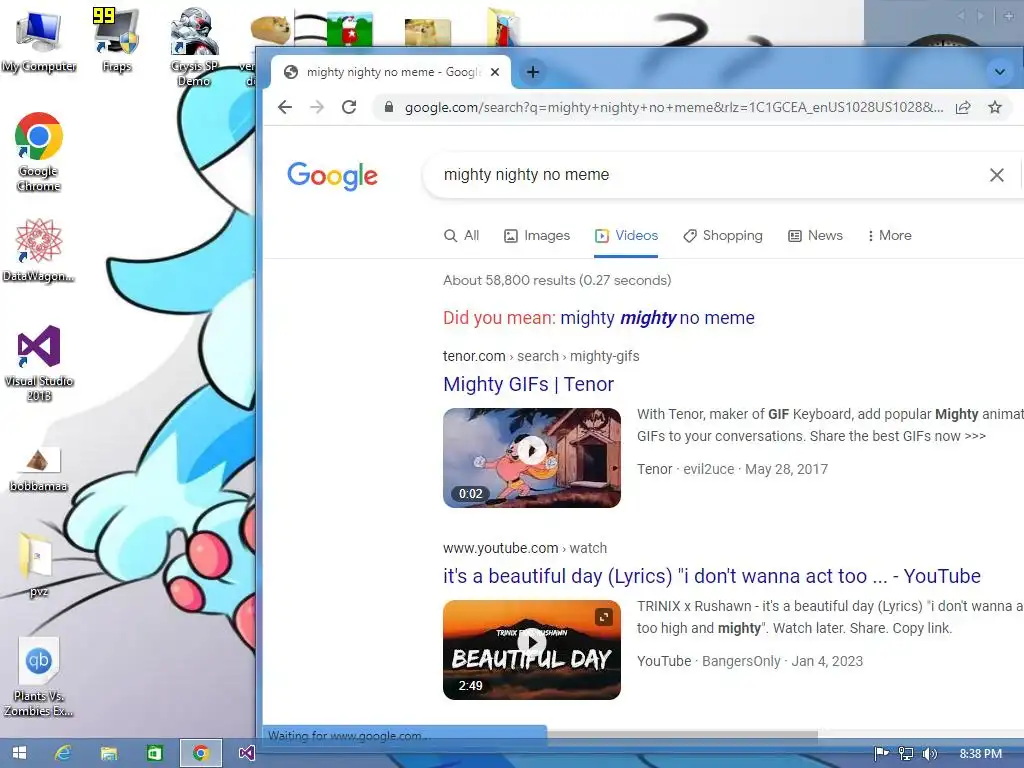Open the Chrome tab search chevron
1024x768 pixels.
(999, 72)
